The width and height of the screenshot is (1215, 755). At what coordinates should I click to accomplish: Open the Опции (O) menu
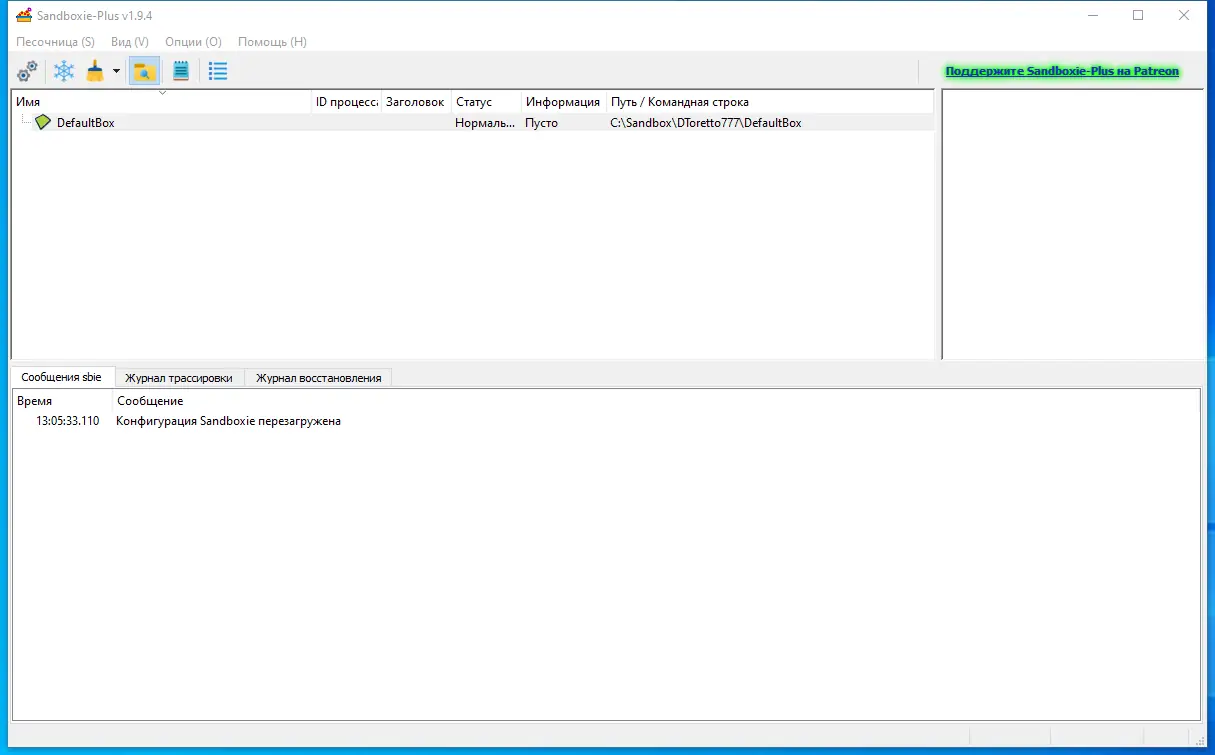pyautogui.click(x=193, y=42)
